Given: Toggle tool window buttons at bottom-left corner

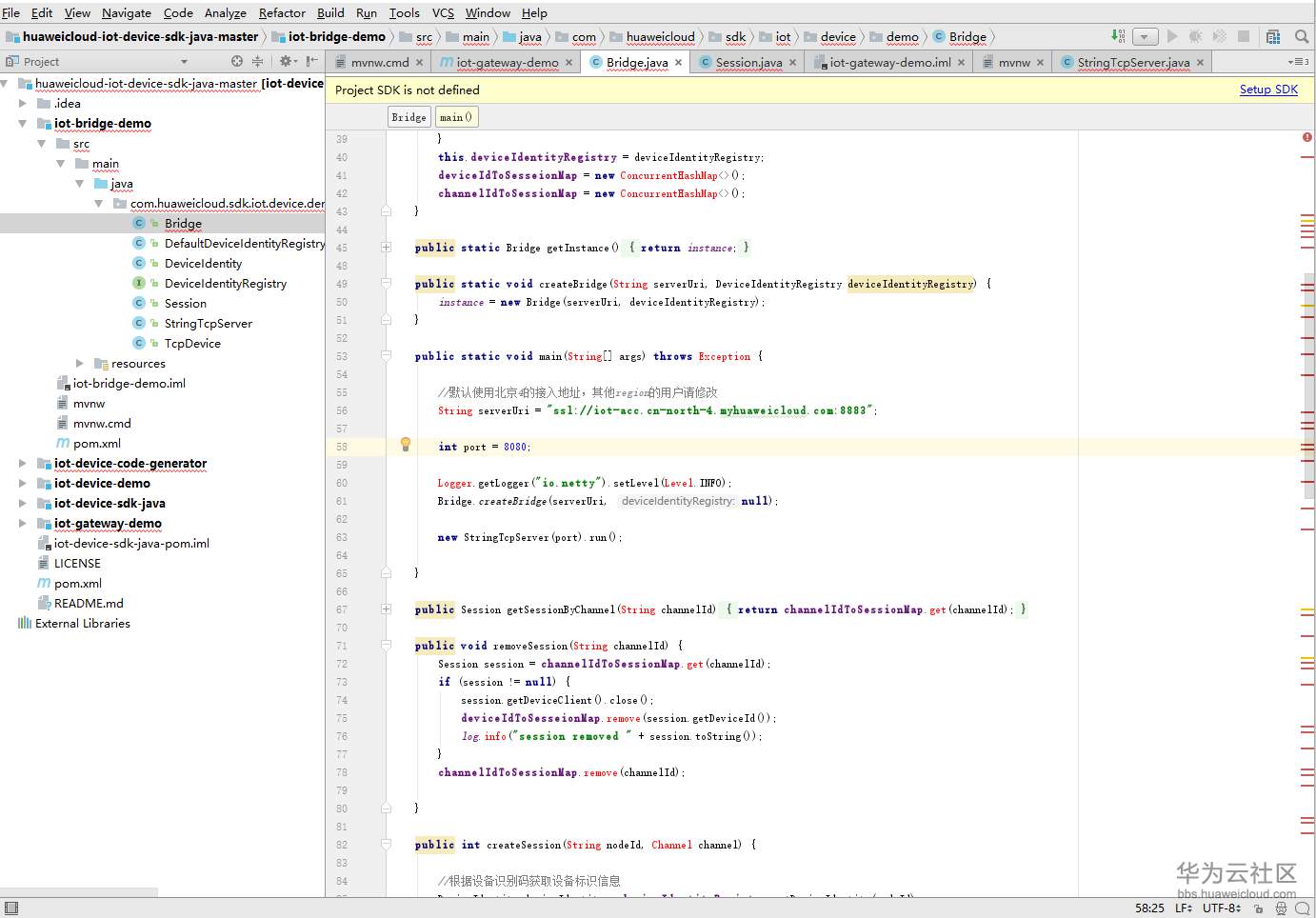Looking at the screenshot, I should [11, 908].
